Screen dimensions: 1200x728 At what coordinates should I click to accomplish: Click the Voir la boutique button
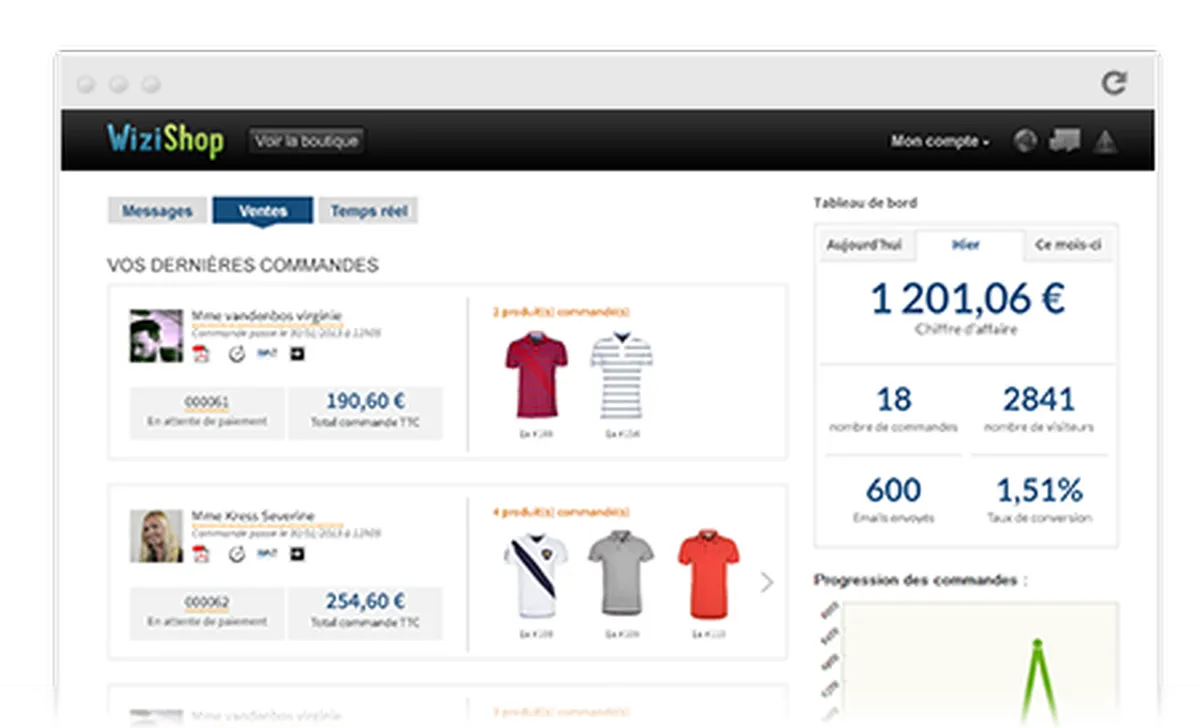(x=306, y=141)
